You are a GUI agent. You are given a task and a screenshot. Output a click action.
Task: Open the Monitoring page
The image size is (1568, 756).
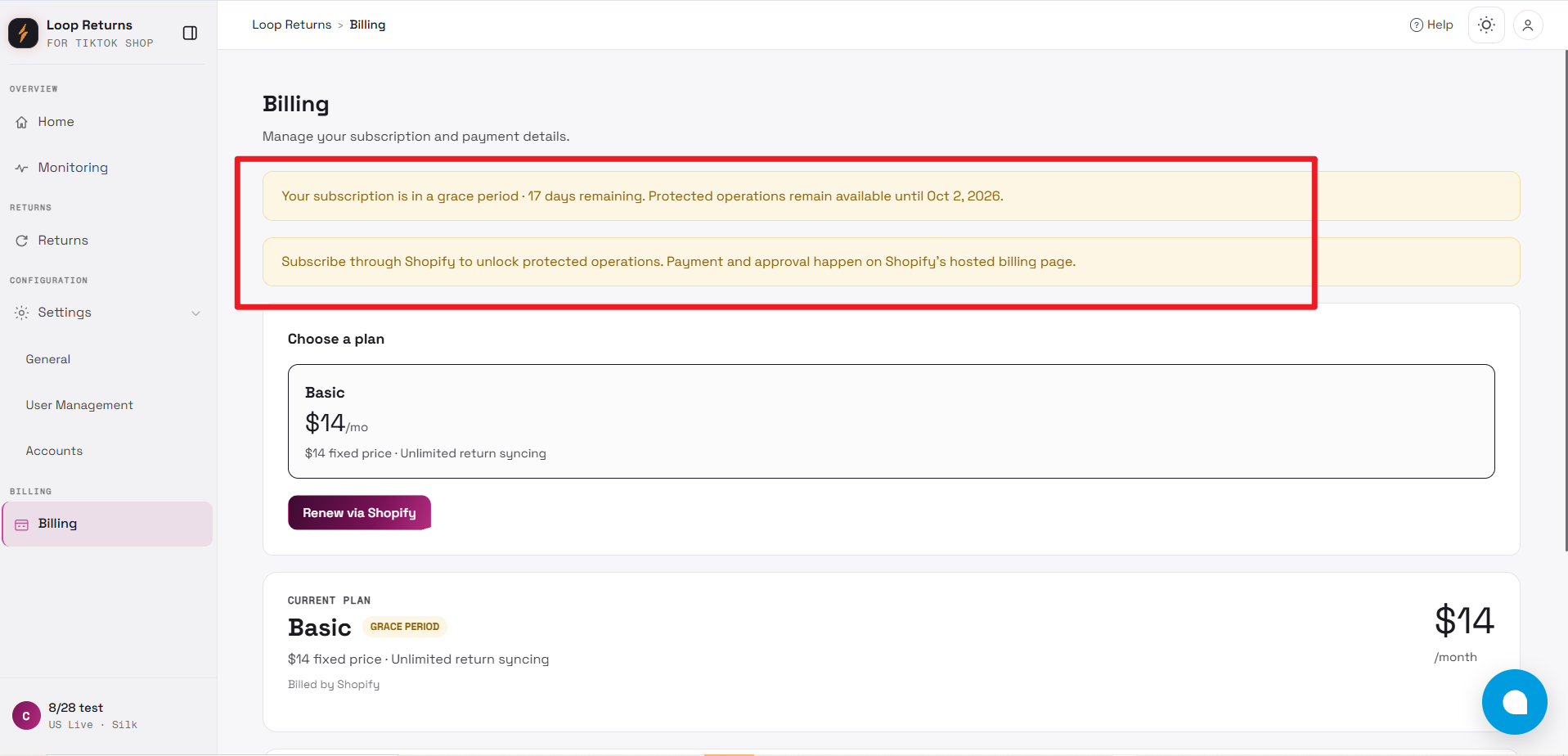[108, 168]
